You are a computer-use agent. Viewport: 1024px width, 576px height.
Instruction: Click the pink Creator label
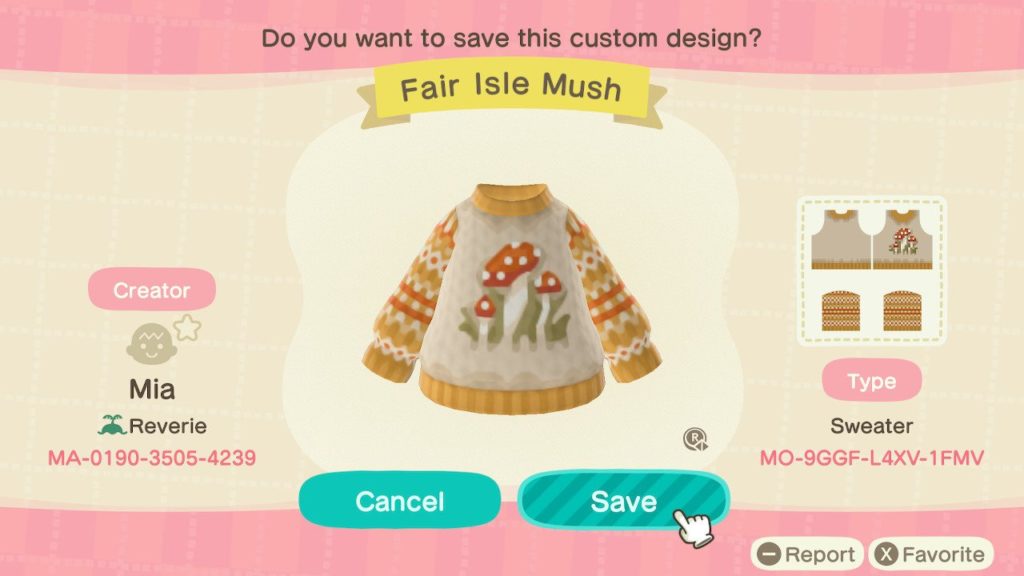(x=152, y=289)
